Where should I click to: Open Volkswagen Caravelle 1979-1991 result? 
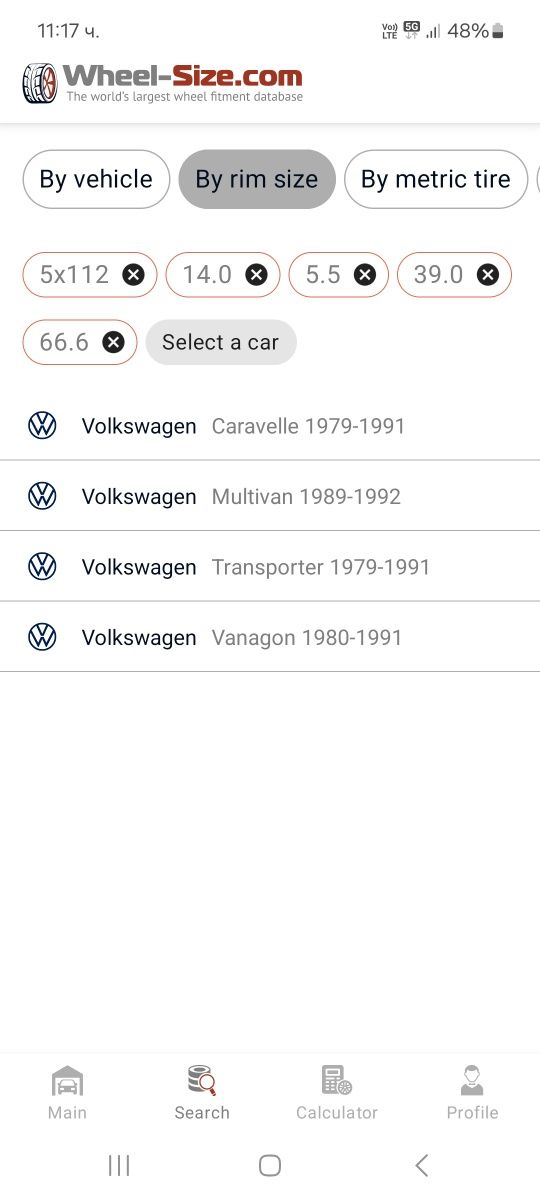pyautogui.click(x=270, y=426)
